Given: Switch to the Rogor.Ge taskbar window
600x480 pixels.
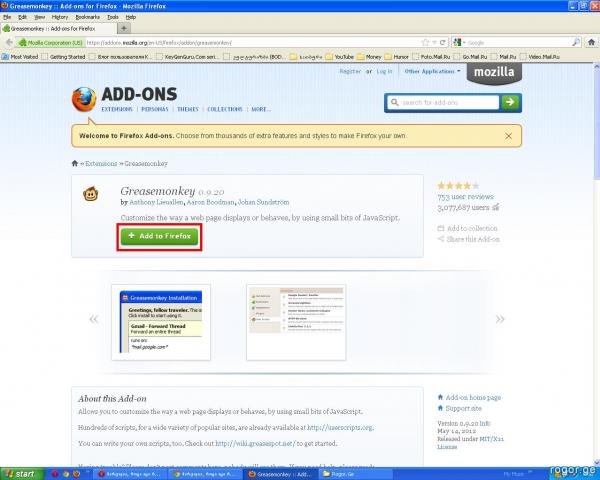Looking at the screenshot, I should click(355, 474).
